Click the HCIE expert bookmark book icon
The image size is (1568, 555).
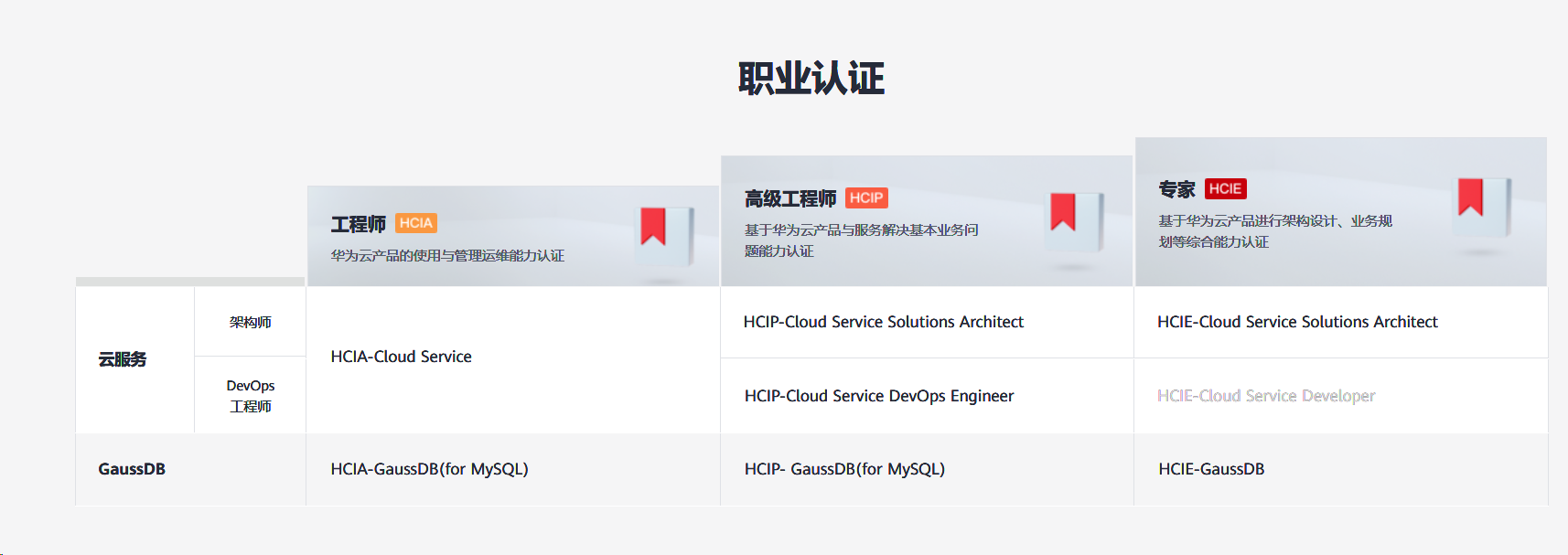click(1480, 203)
